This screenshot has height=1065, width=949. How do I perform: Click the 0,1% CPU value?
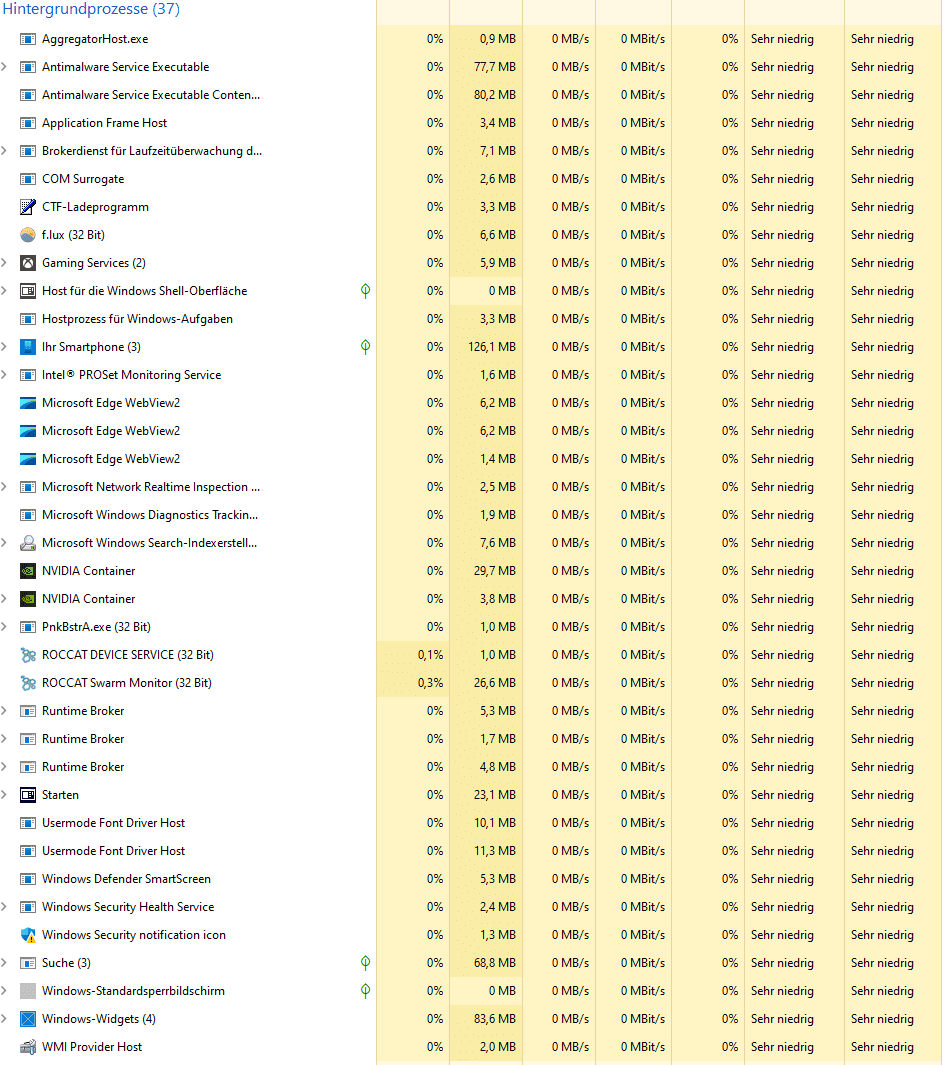point(431,655)
